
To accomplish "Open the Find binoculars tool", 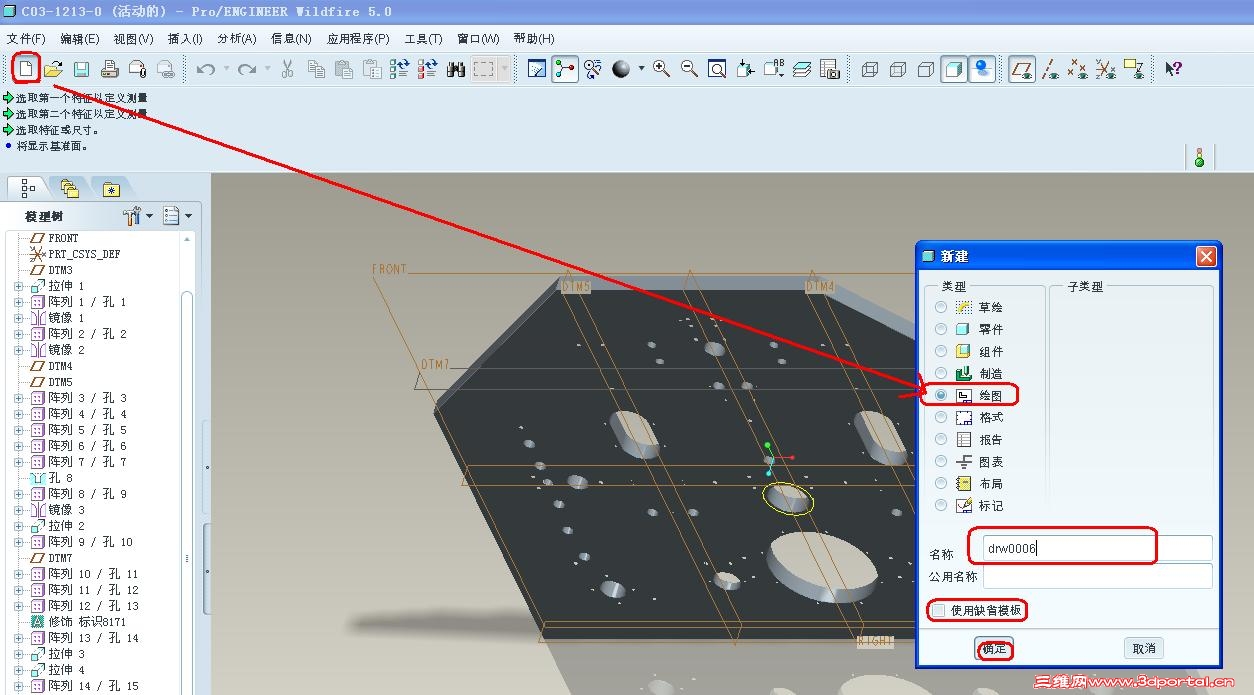I will [456, 69].
